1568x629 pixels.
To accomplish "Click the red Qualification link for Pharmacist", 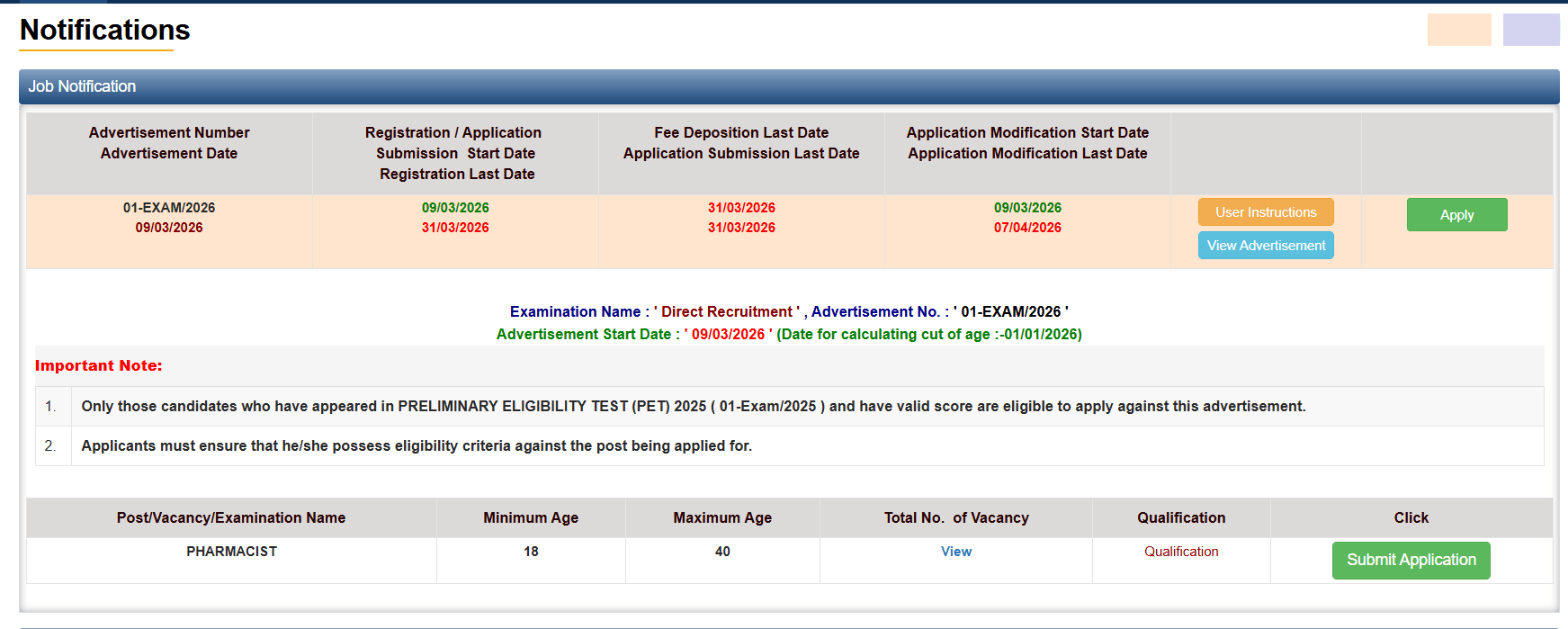I will (x=1180, y=552).
